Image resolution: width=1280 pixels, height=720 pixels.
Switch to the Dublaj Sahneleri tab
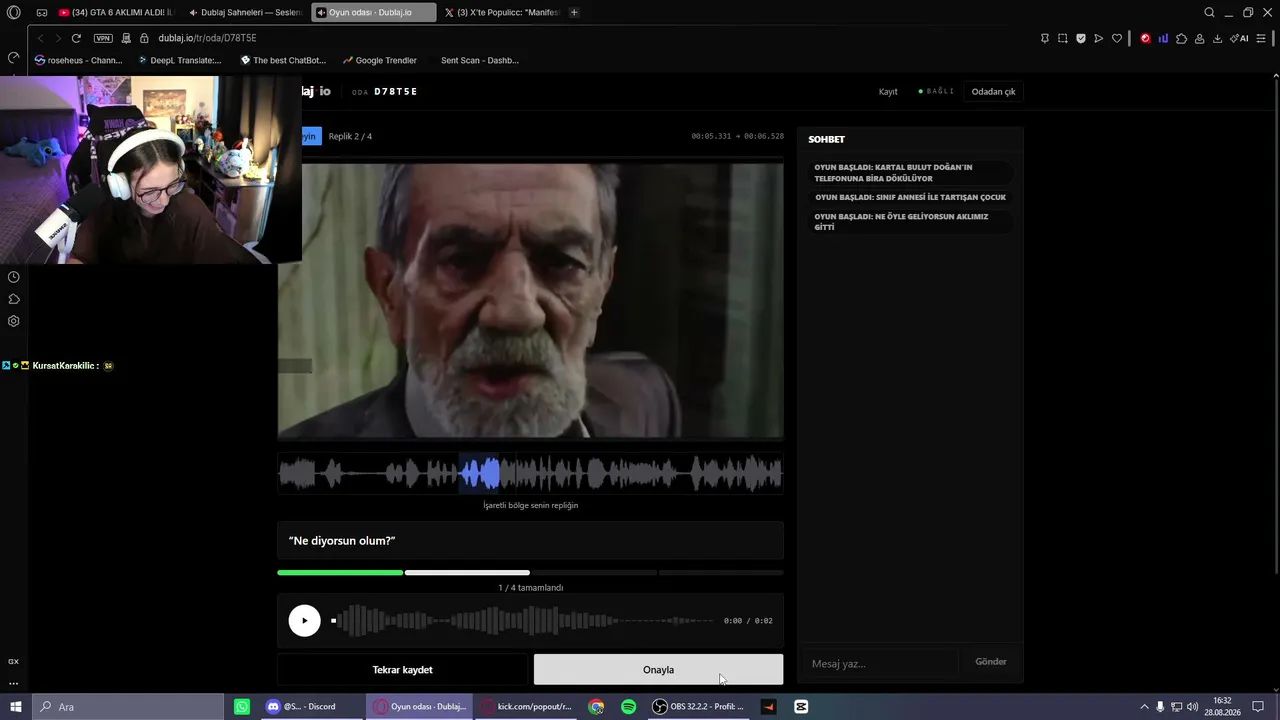click(245, 12)
